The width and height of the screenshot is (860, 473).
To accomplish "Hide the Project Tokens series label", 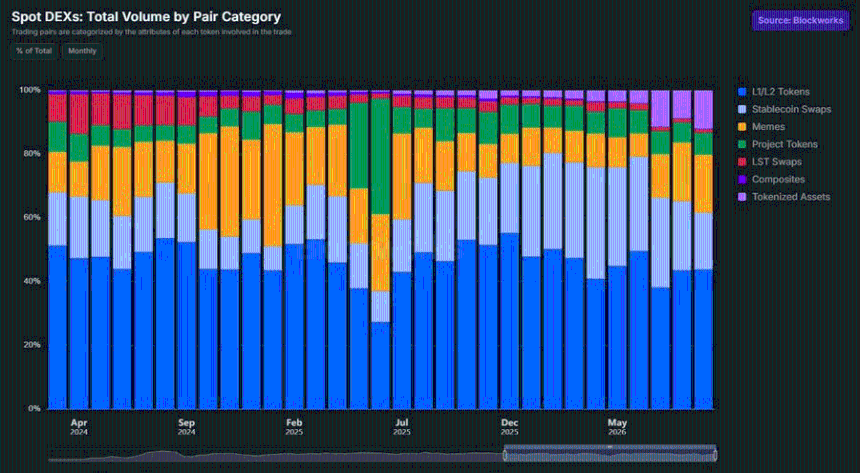I will coord(785,144).
